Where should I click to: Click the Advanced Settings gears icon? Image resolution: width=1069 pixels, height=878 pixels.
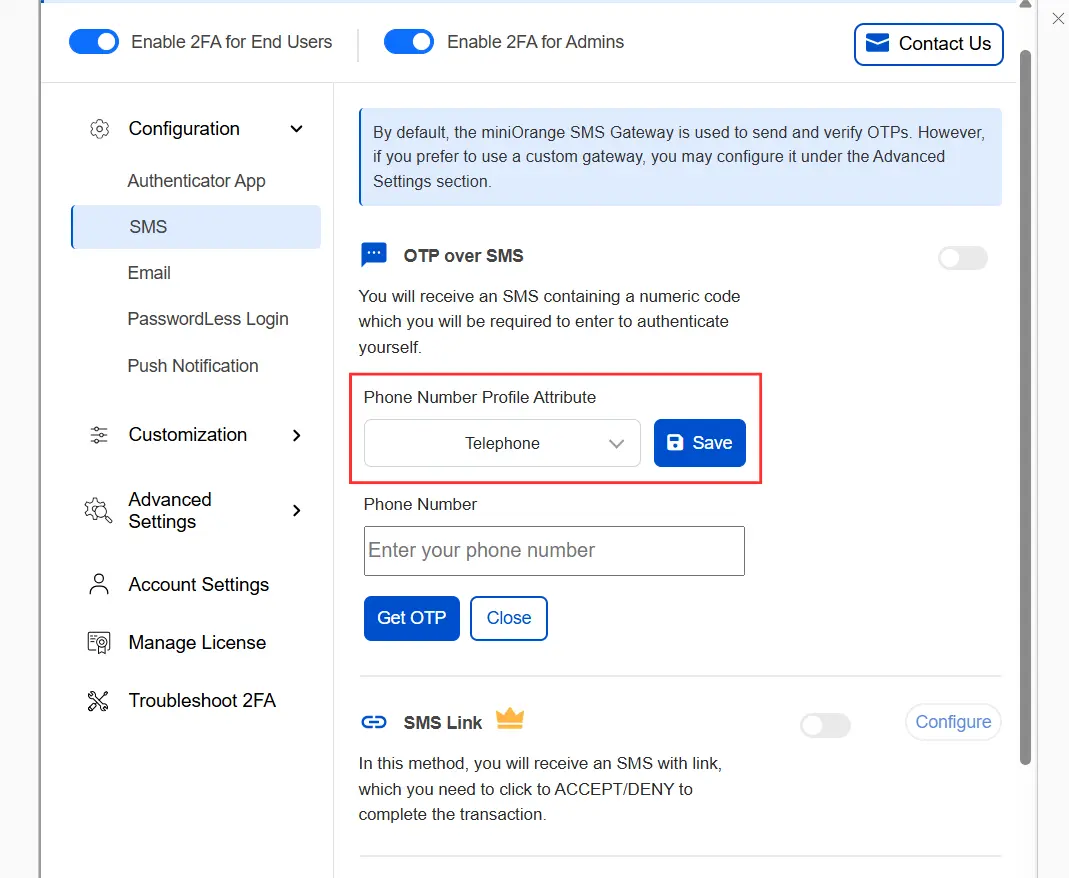tap(98, 510)
